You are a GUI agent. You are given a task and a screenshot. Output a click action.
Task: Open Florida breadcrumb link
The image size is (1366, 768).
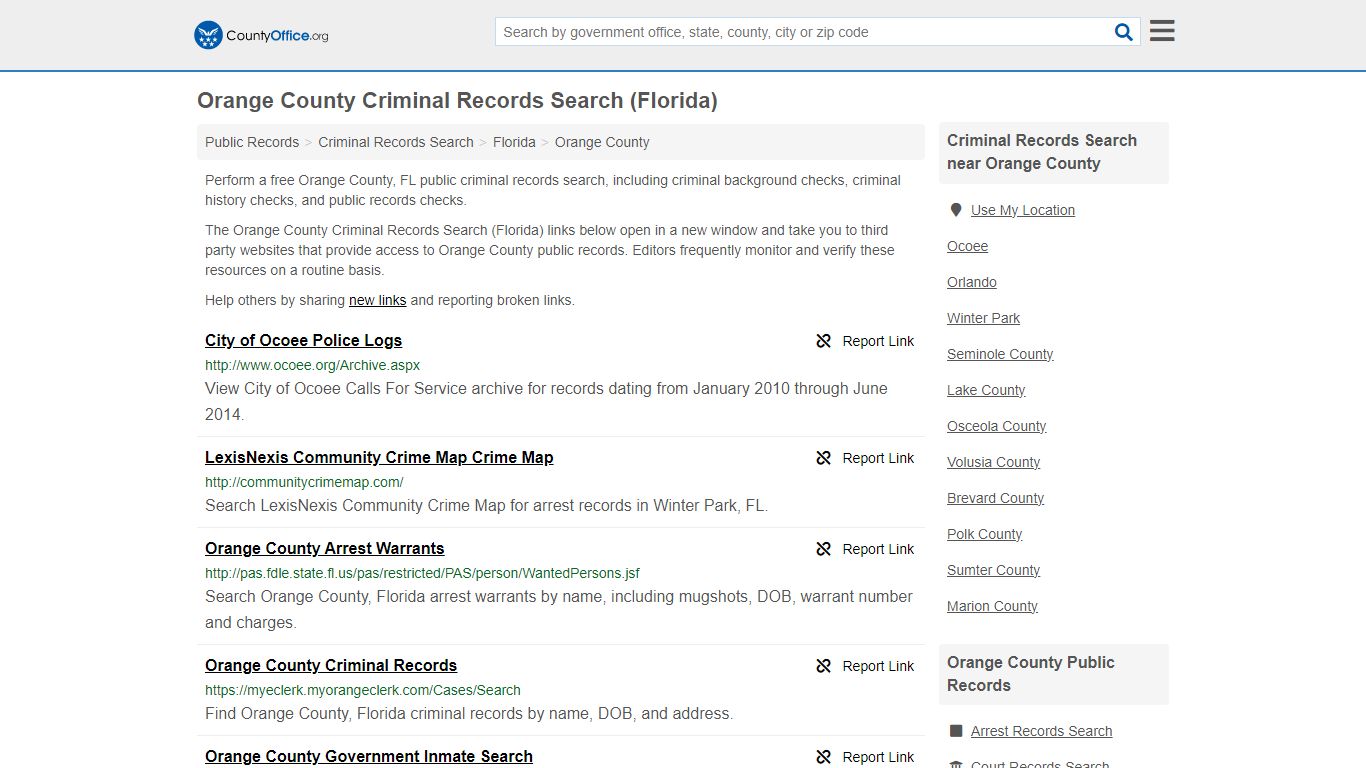(514, 142)
